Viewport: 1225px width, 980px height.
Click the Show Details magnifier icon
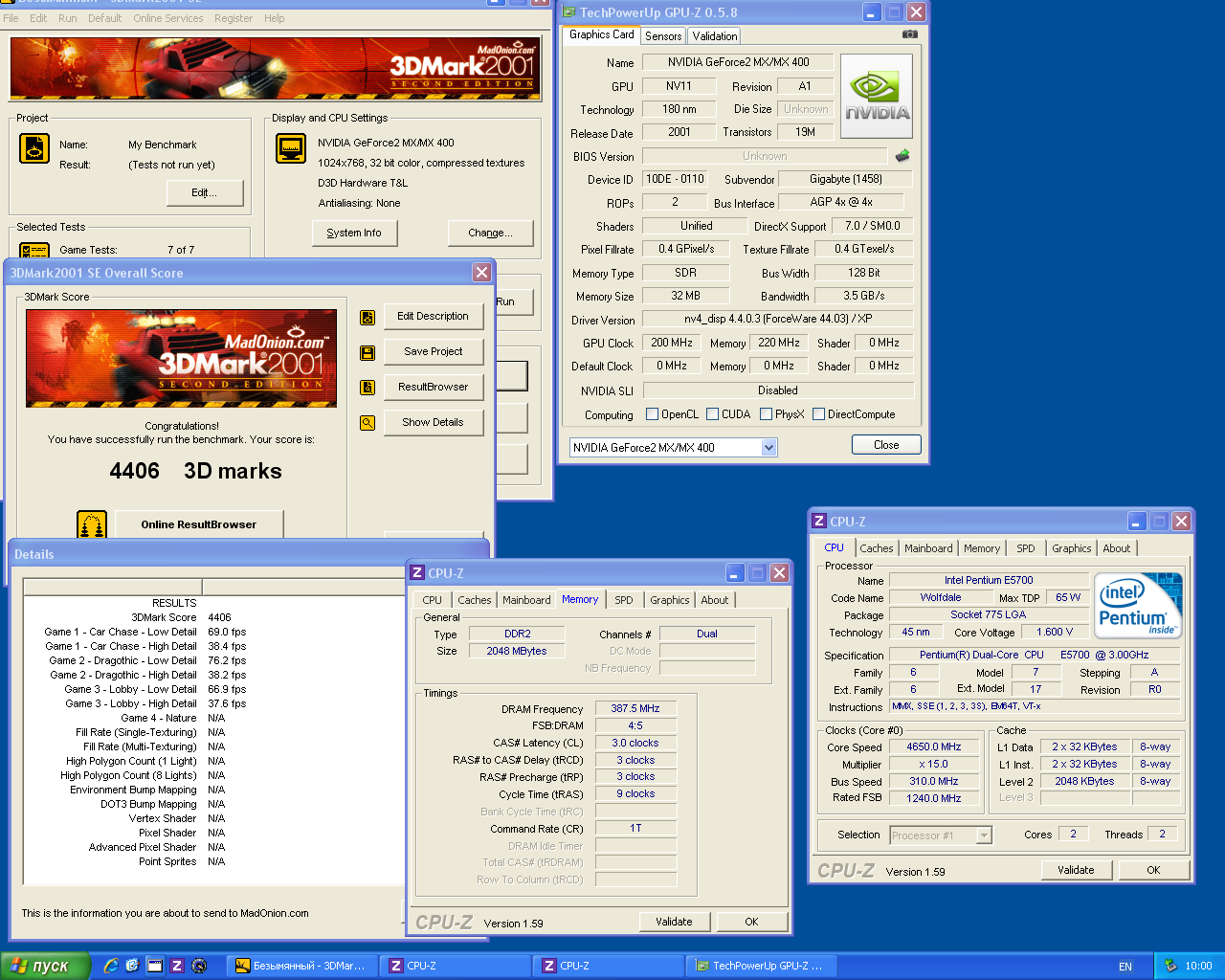(x=367, y=423)
